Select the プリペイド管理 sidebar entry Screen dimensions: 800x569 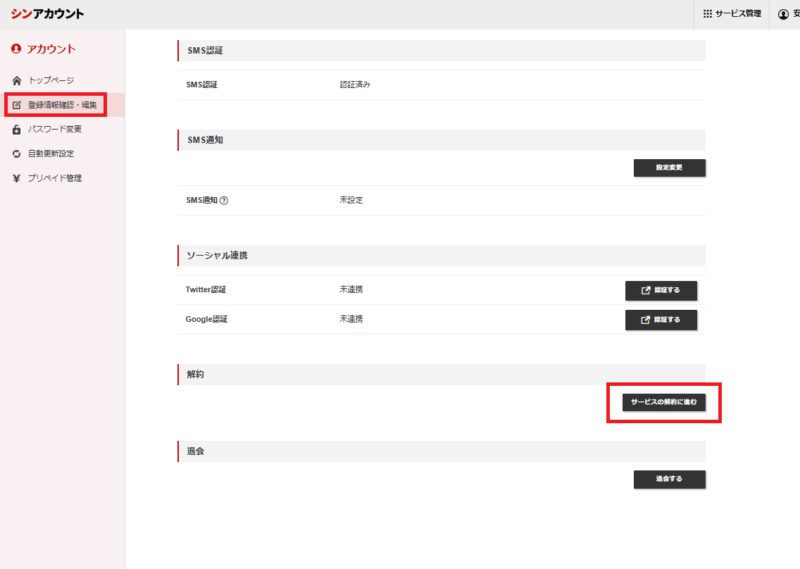55,179
